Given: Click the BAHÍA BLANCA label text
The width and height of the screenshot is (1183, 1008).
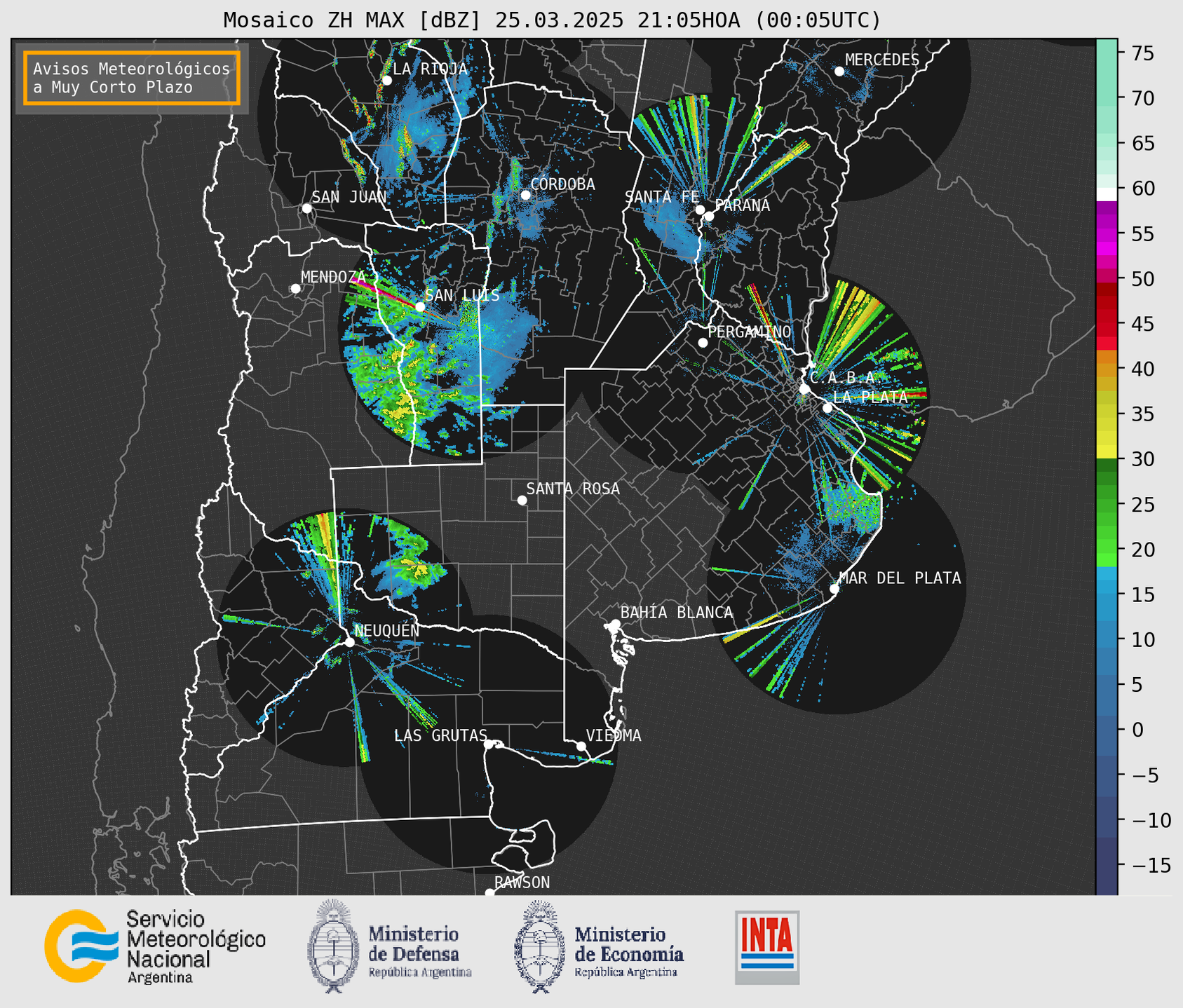Looking at the screenshot, I should click(x=677, y=613).
